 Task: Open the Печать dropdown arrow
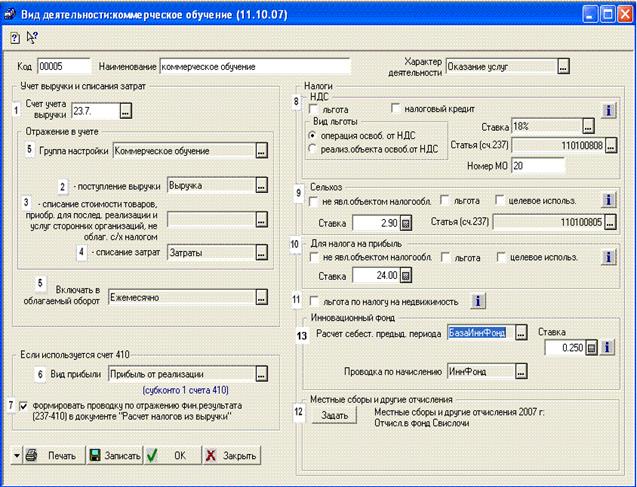16,456
